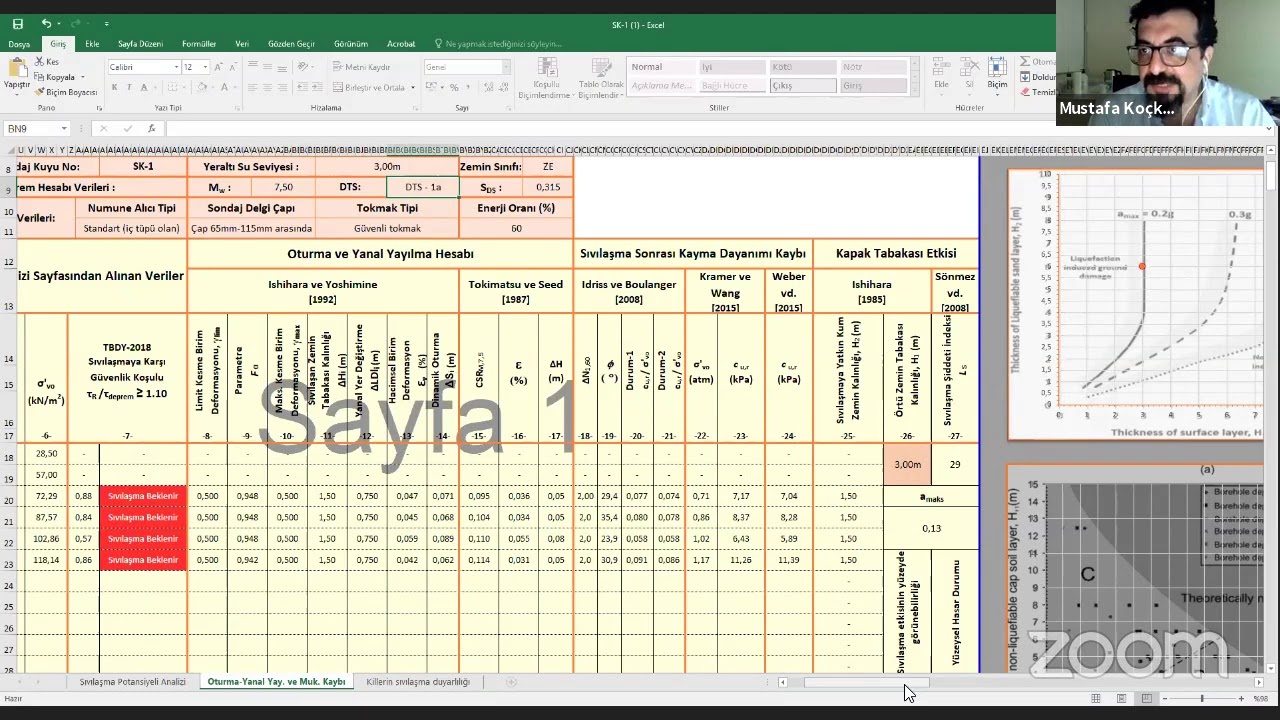Click increase decimal icon

point(487,87)
